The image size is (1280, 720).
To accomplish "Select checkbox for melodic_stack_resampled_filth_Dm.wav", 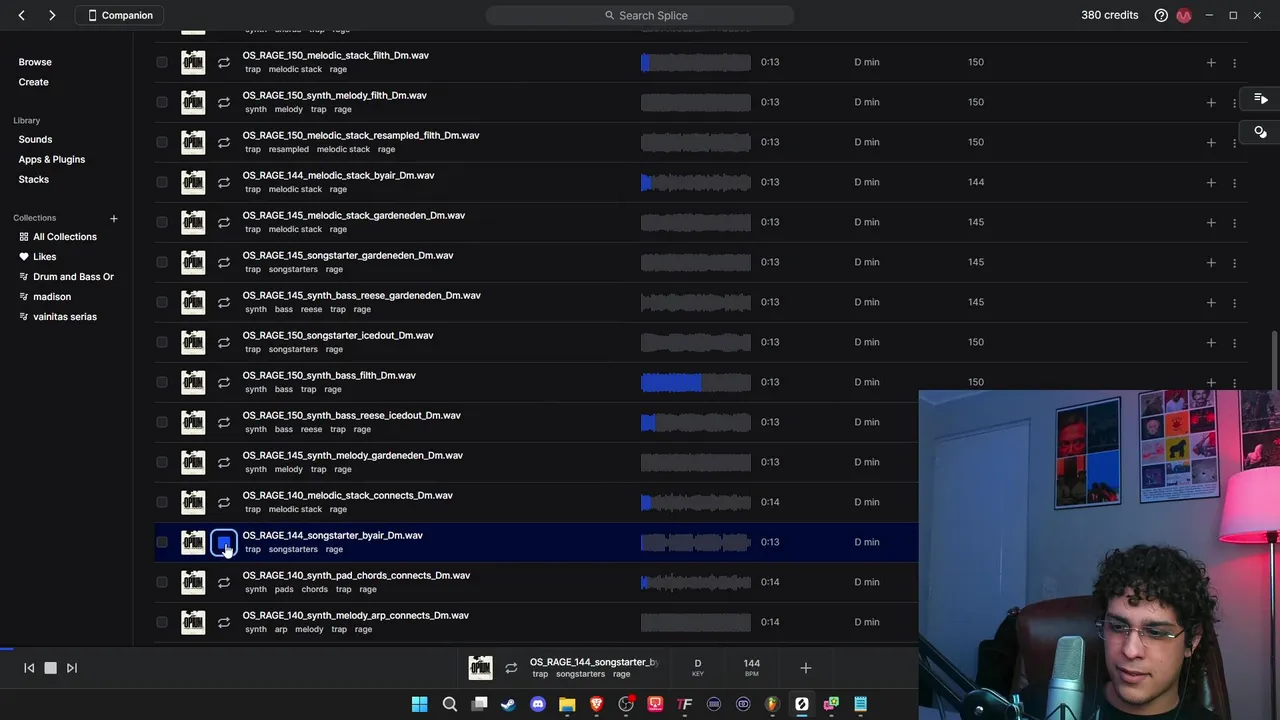I will (x=162, y=142).
